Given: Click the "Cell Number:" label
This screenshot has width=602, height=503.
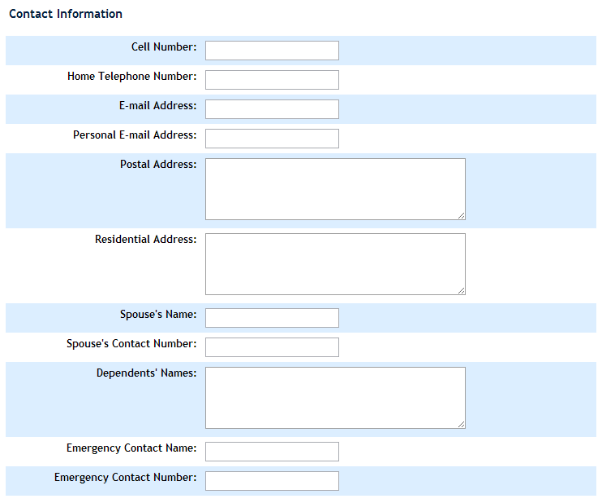Looking at the screenshot, I should (164, 47).
